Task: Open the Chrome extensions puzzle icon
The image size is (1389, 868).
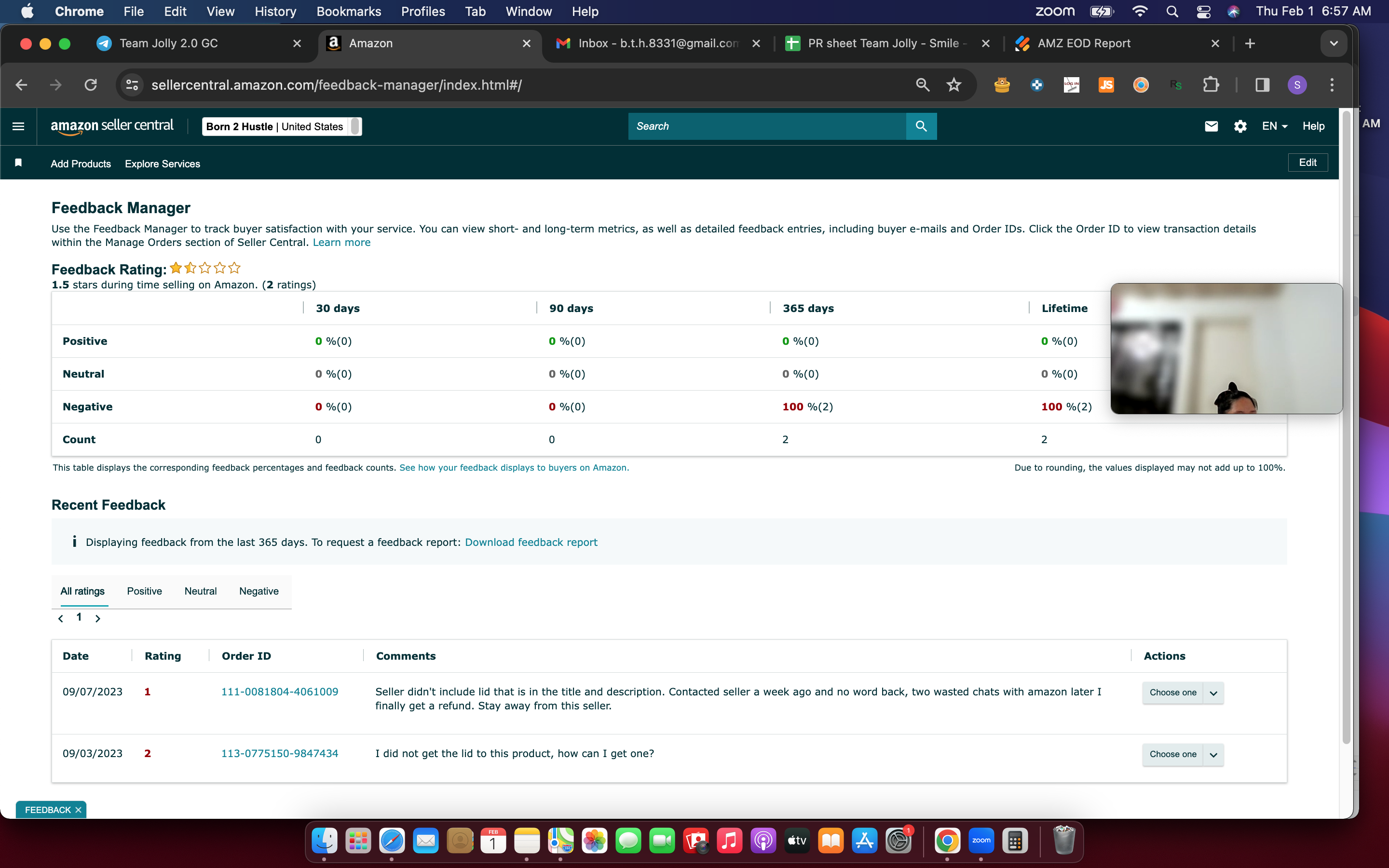Action: (1211, 85)
